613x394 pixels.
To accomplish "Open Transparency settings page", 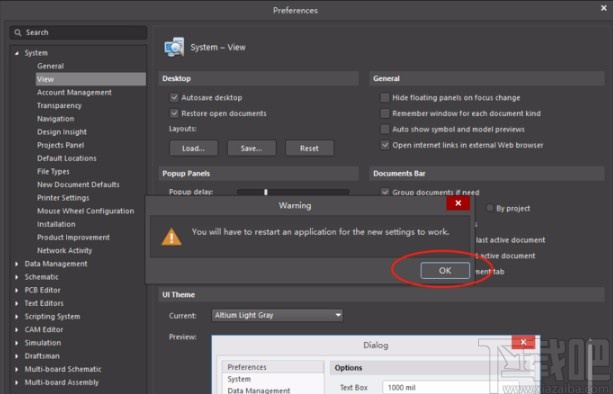I will 59,106.
